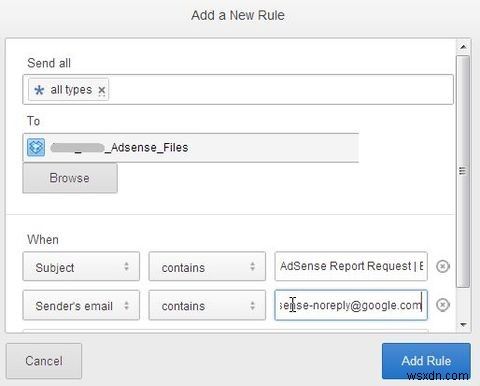Click the 'To' label
Viewport: 480px width, 386px height.
click(34, 121)
